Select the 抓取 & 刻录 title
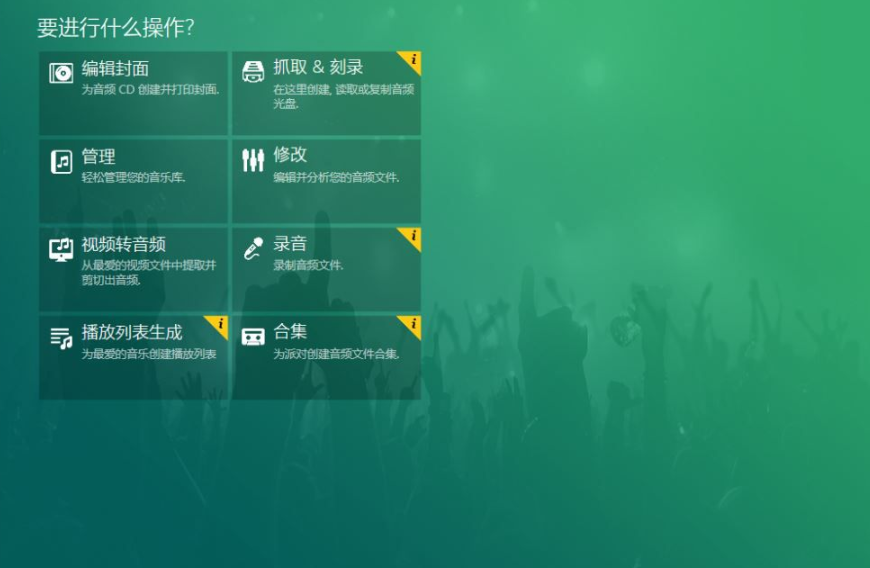 tap(318, 67)
